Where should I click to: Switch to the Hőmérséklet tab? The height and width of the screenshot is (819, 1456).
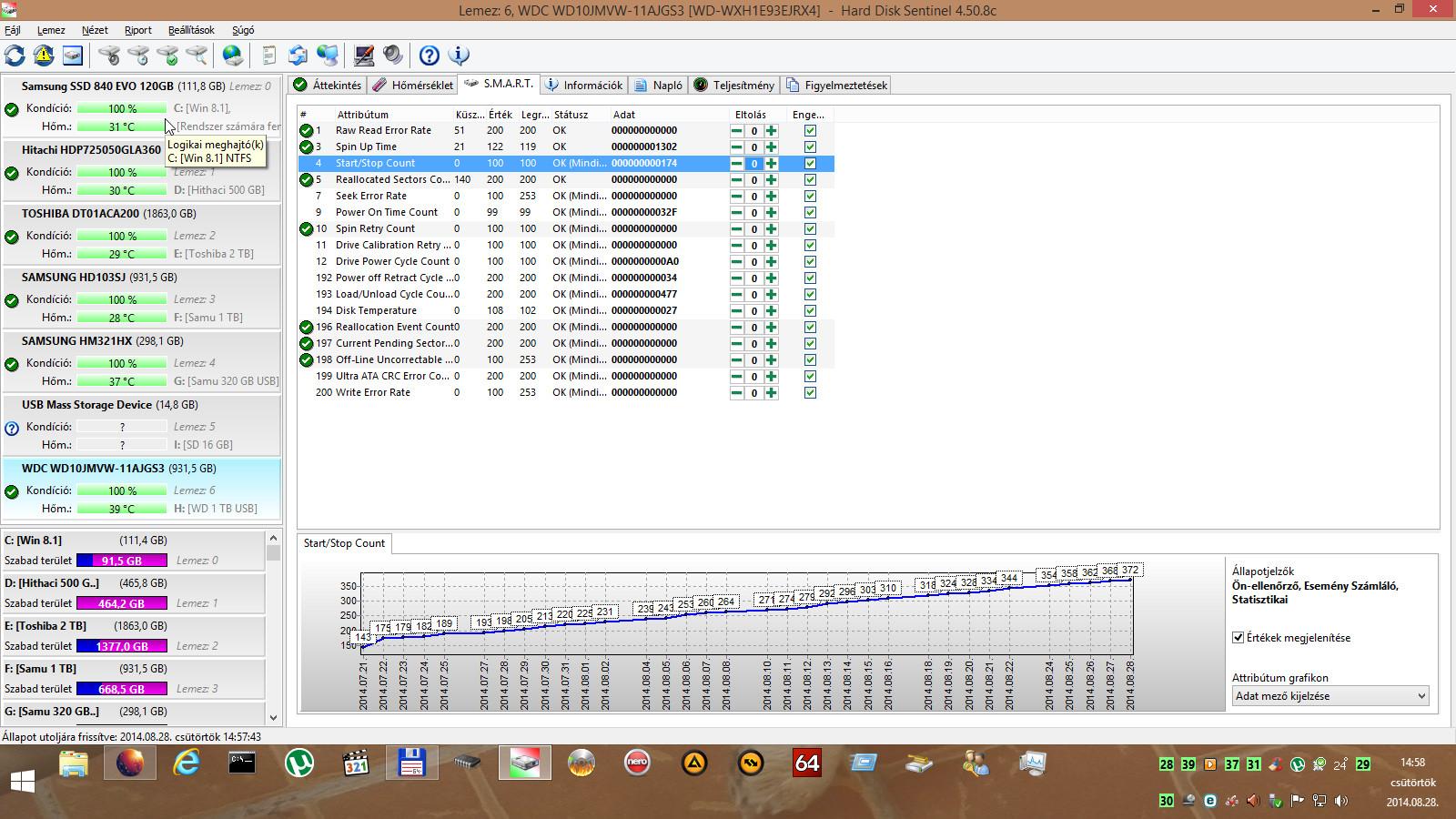tap(412, 85)
